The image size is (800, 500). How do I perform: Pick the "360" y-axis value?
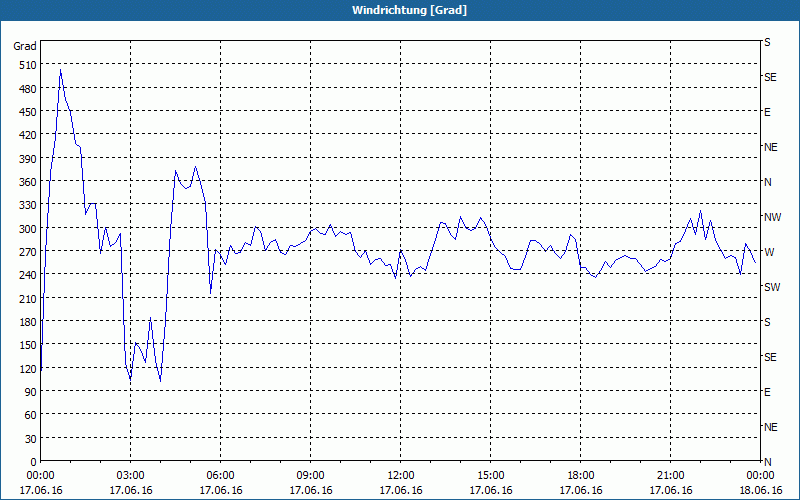click(x=28, y=182)
